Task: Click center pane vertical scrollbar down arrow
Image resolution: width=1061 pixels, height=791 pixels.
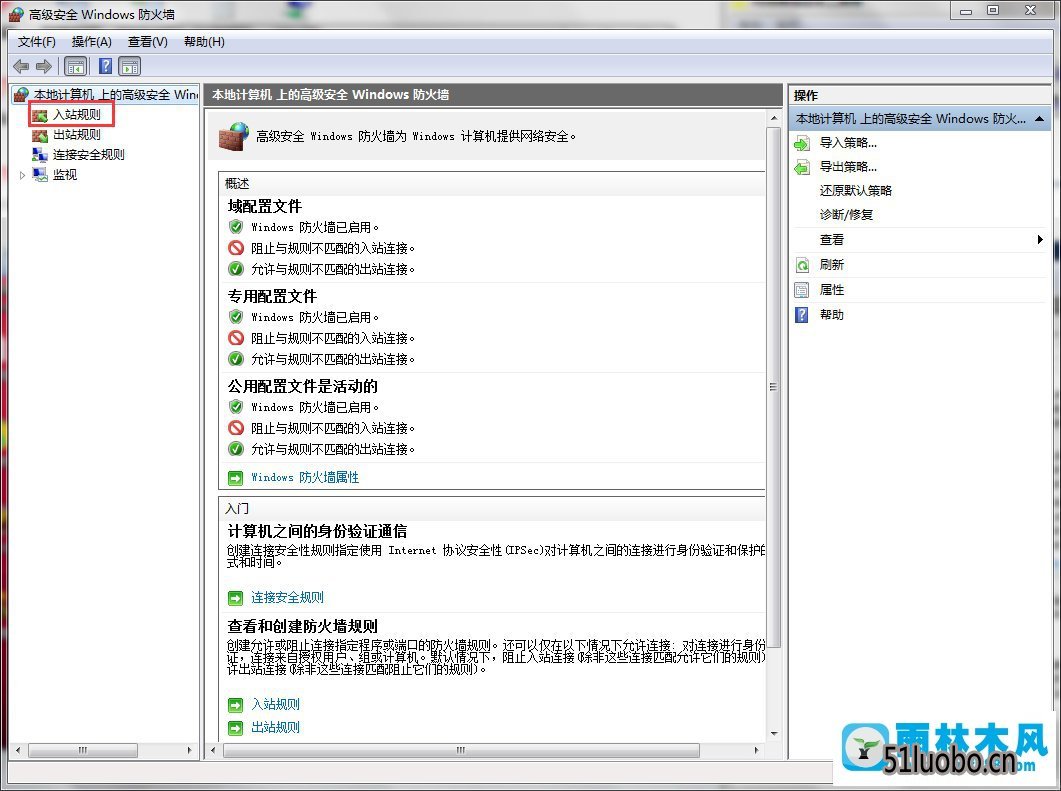Action: point(774,733)
